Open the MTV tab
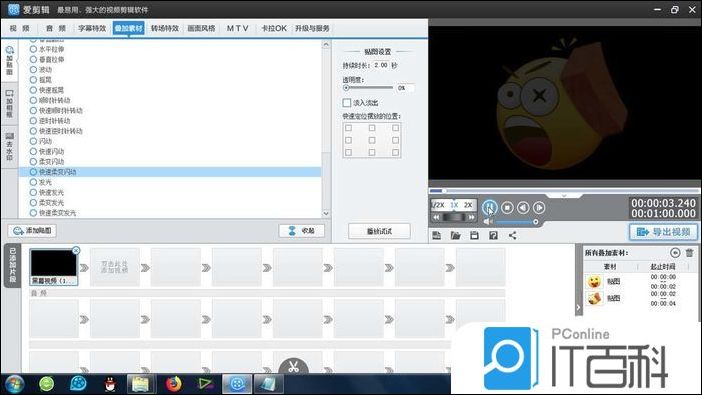This screenshot has width=702, height=395. pyautogui.click(x=237, y=28)
